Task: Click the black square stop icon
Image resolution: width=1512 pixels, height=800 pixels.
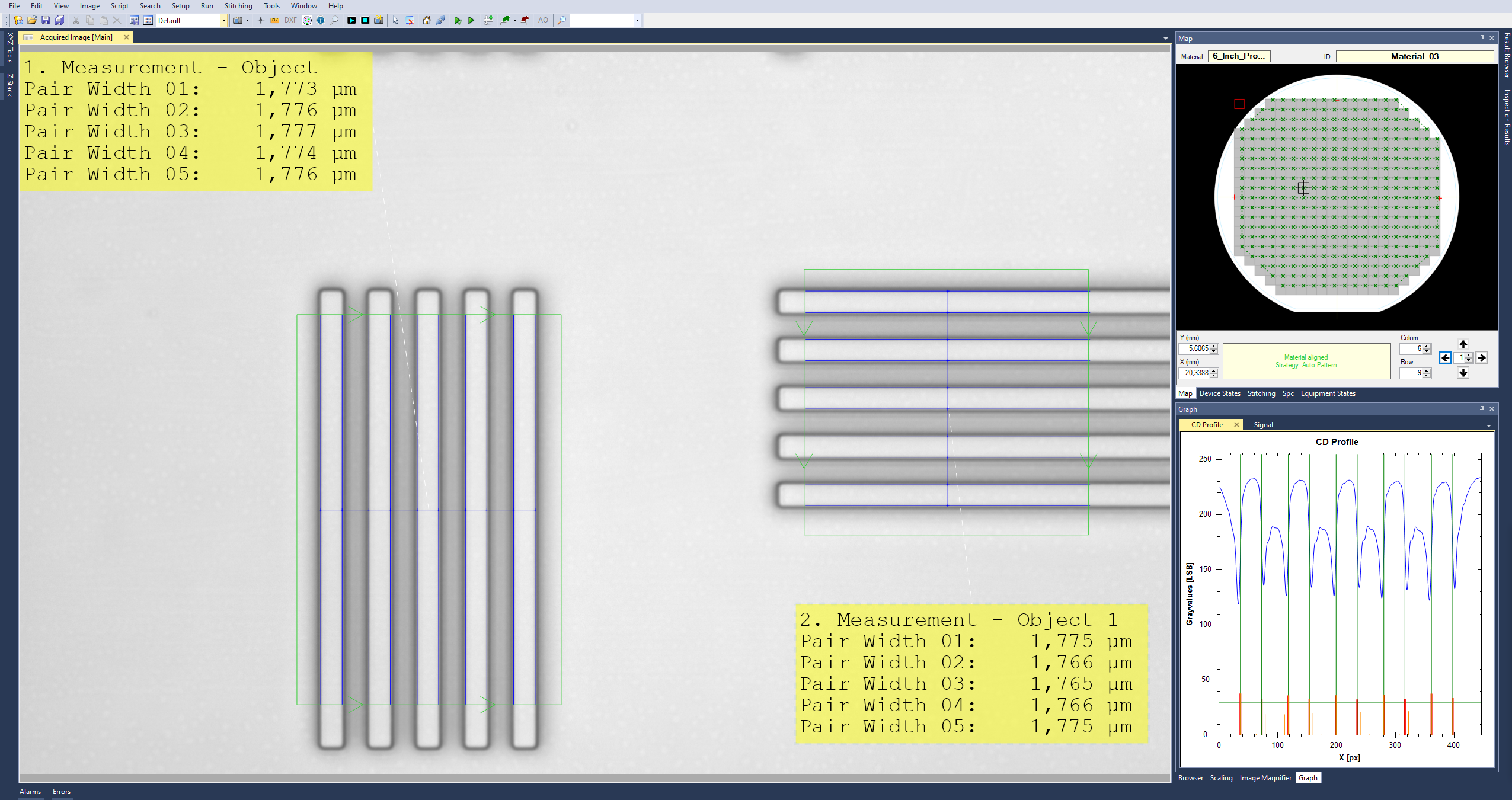Action: coord(365,20)
